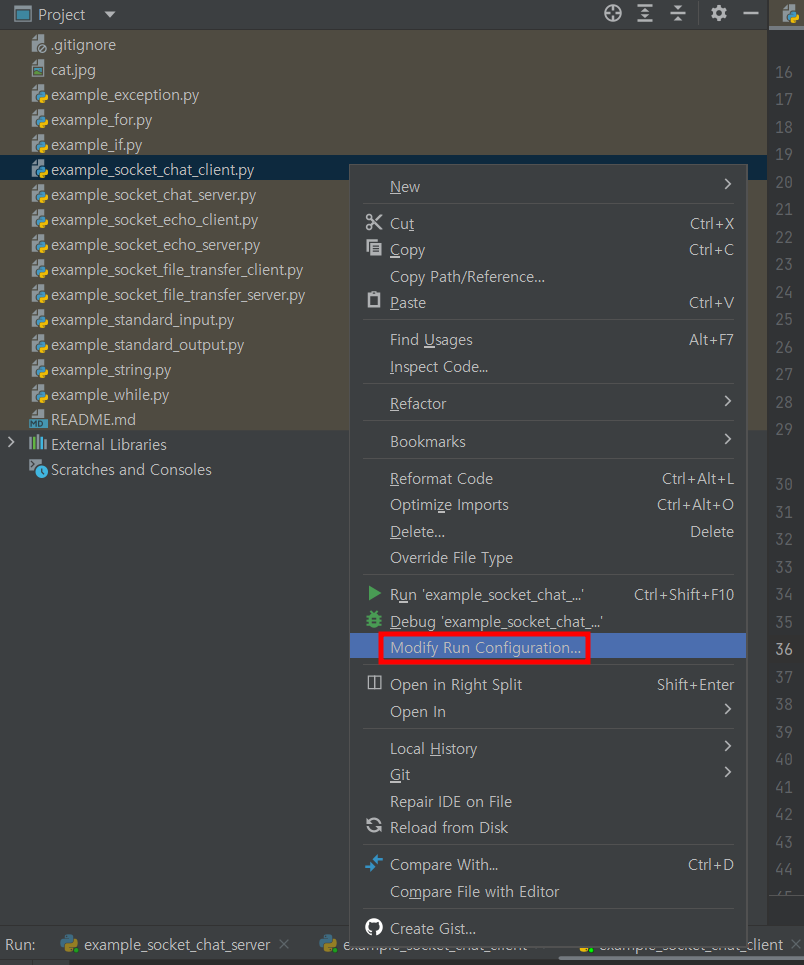Debug 'example_socket_chat_...' from context menu
This screenshot has height=965, width=804.
[548, 622]
